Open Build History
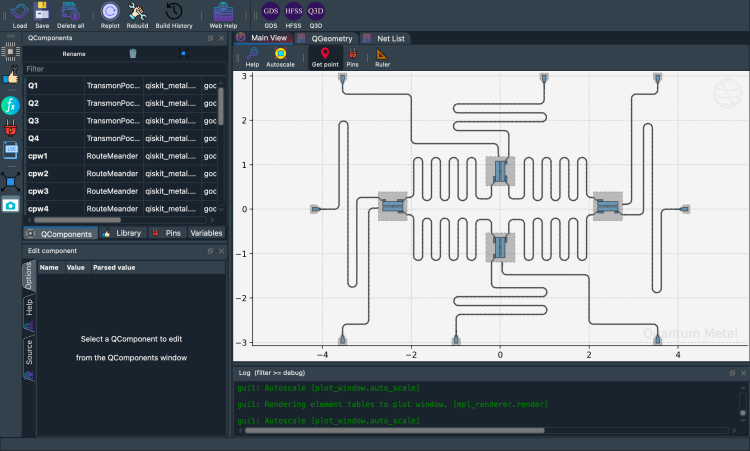Viewport: 750px width, 451px height. coord(174,14)
